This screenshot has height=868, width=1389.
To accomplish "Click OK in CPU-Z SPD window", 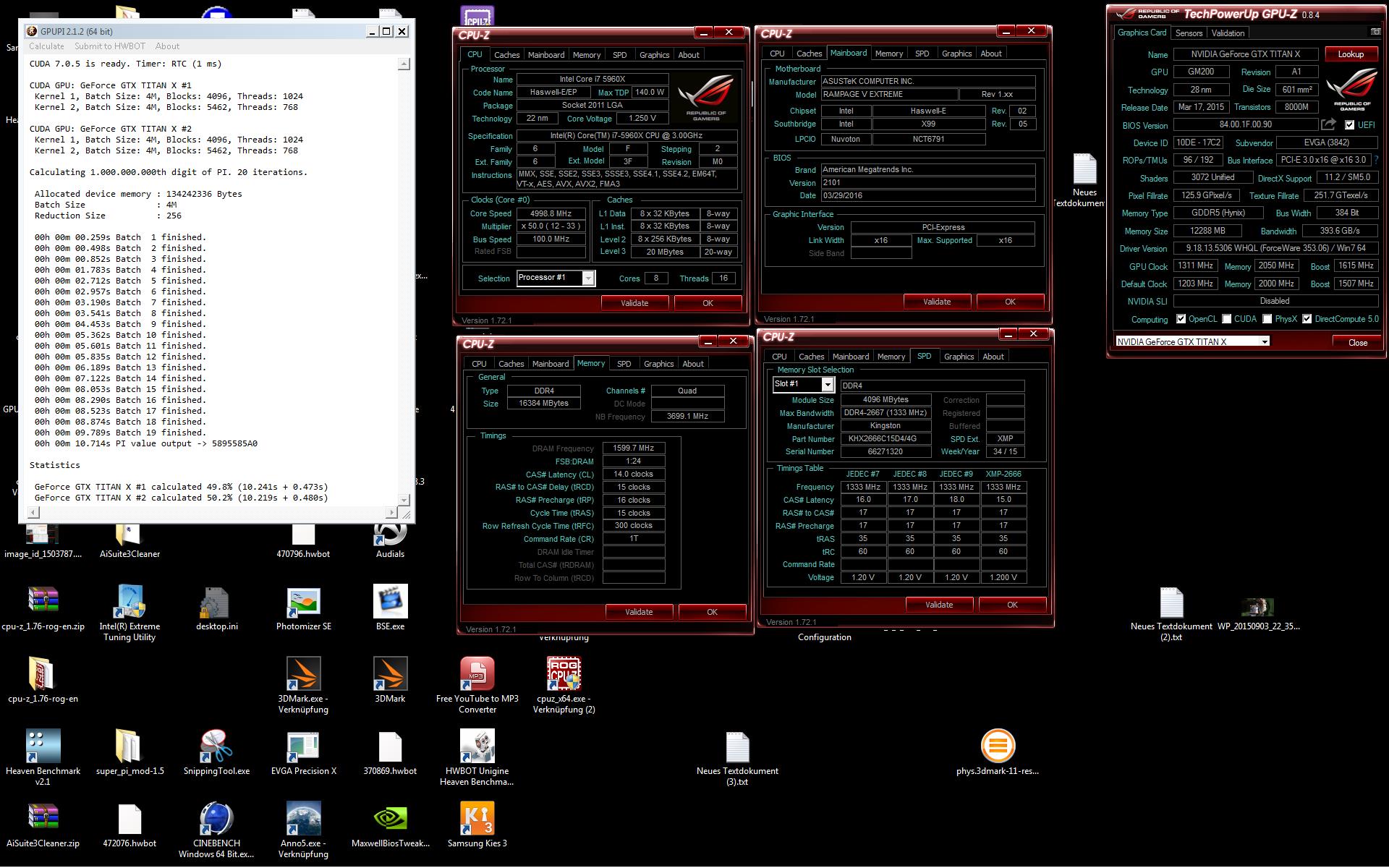I will pos(1012,605).
